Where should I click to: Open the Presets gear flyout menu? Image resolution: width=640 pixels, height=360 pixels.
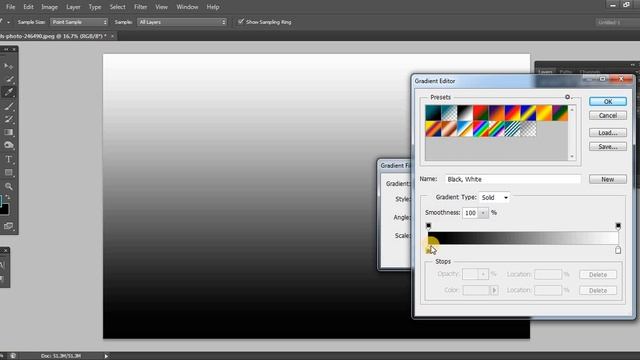[x=568, y=97]
